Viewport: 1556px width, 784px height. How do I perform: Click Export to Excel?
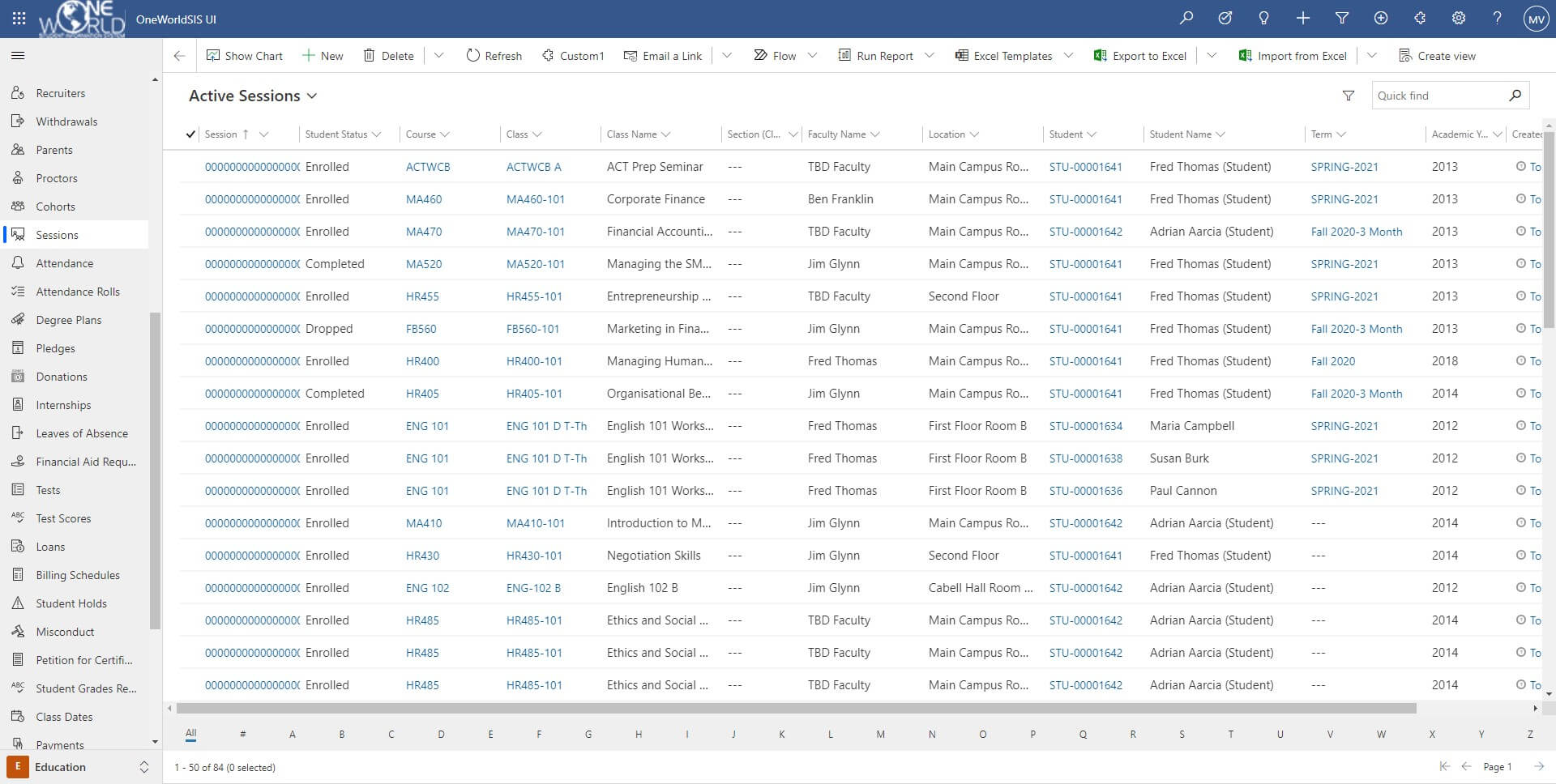(x=1140, y=56)
